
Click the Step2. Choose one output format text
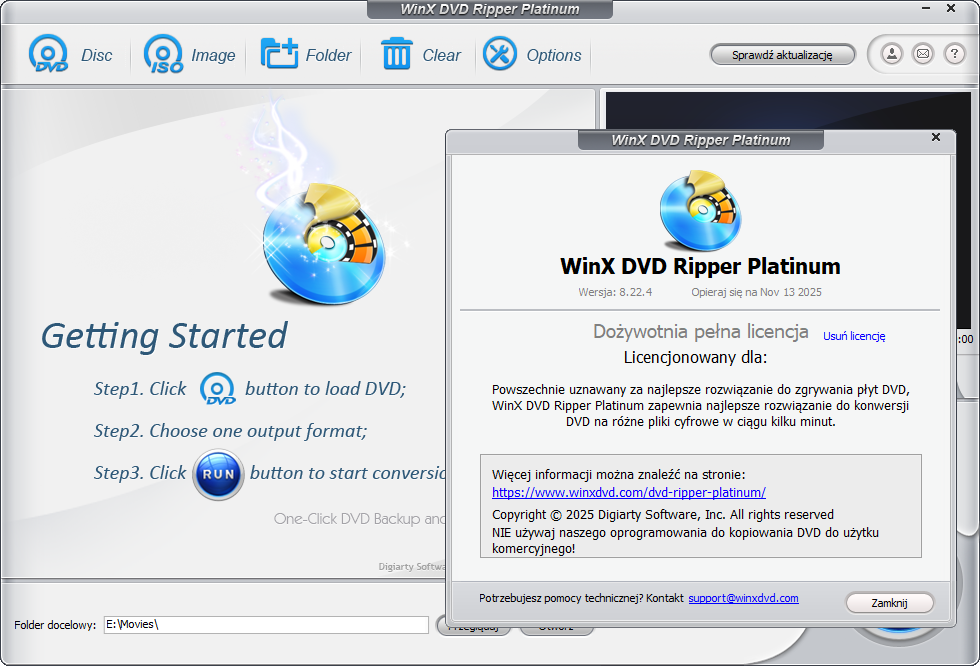pos(231,431)
